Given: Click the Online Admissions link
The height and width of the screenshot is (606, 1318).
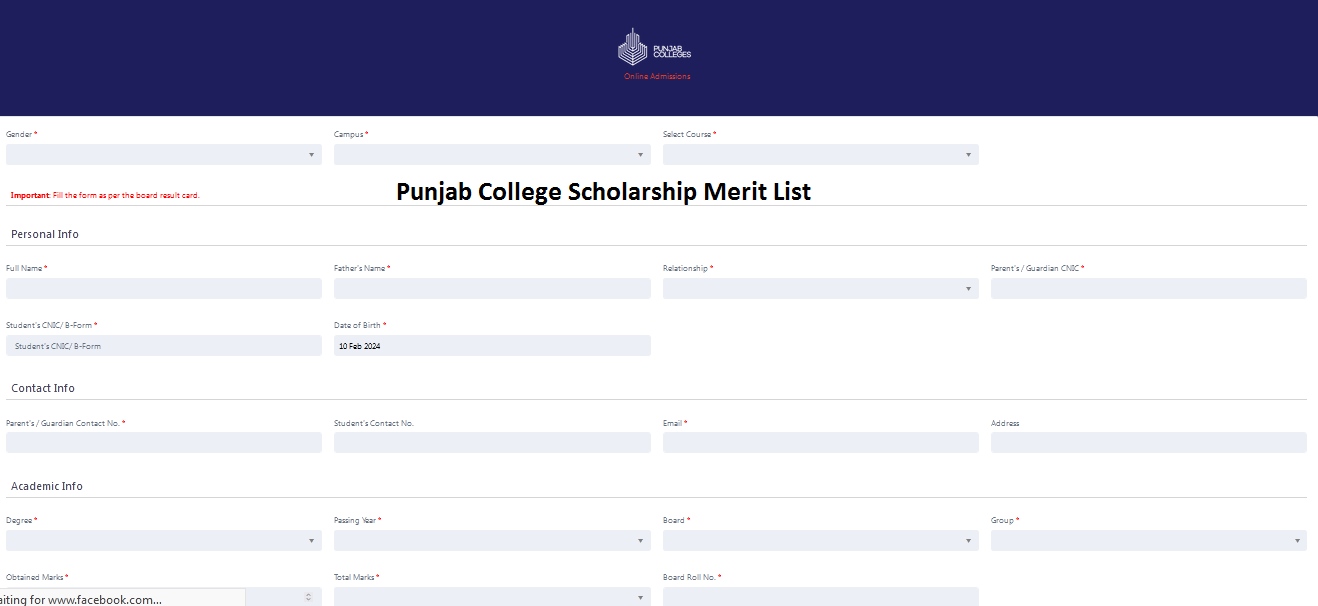Looking at the screenshot, I should [x=656, y=76].
